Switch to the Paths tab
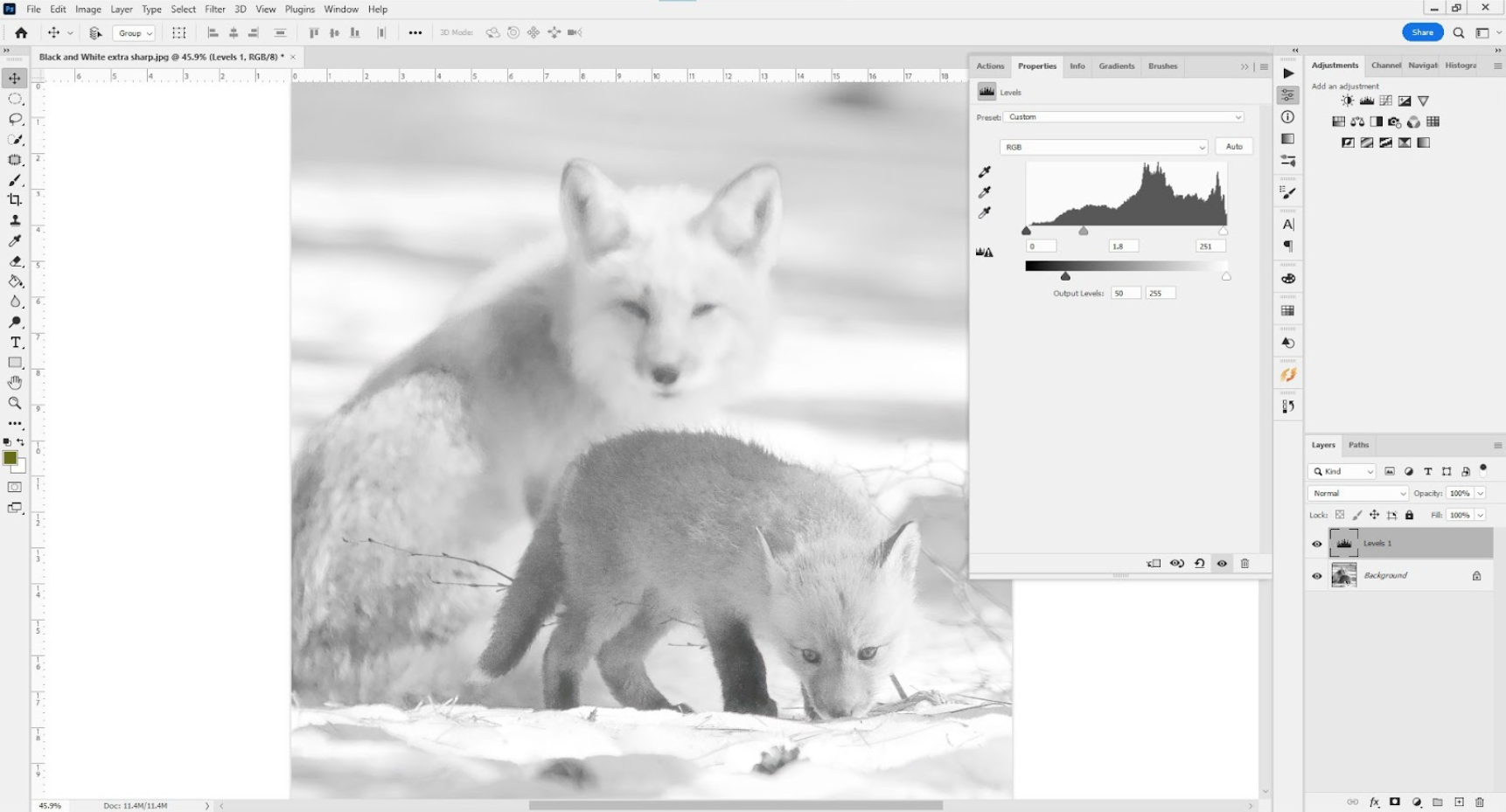Screen dimensions: 1506x812 pos(1358,445)
